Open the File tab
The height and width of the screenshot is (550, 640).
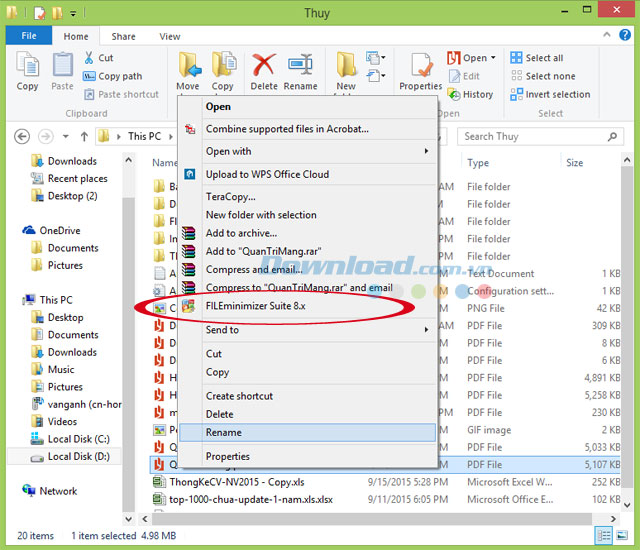tap(29, 35)
